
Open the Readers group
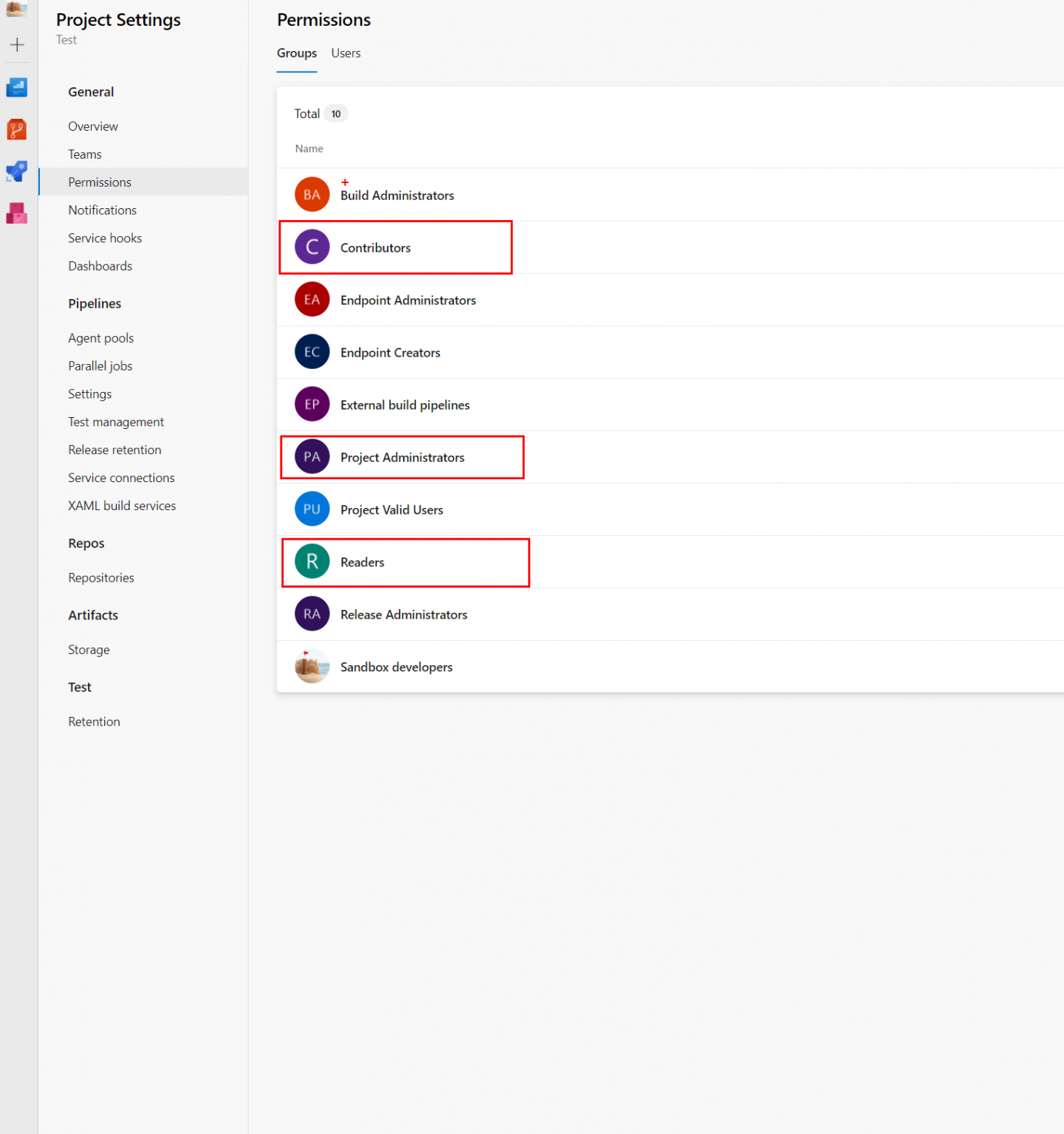click(x=362, y=563)
